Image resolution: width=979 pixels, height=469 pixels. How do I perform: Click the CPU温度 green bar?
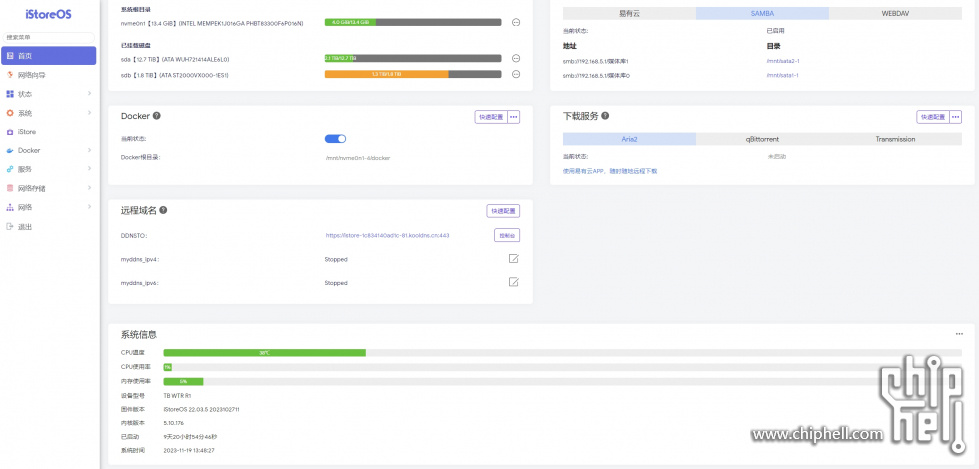click(265, 353)
